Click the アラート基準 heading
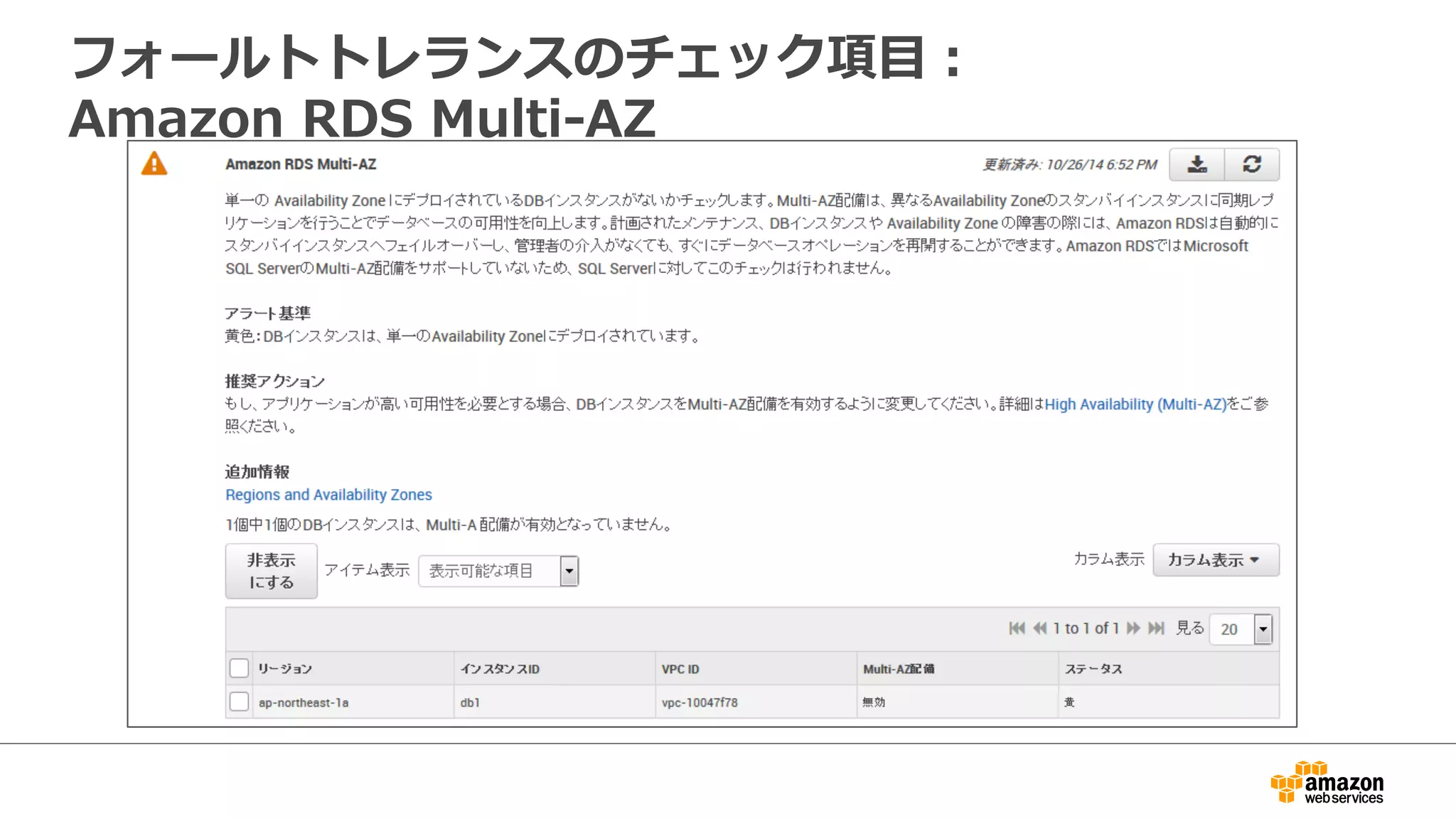 coord(267,314)
